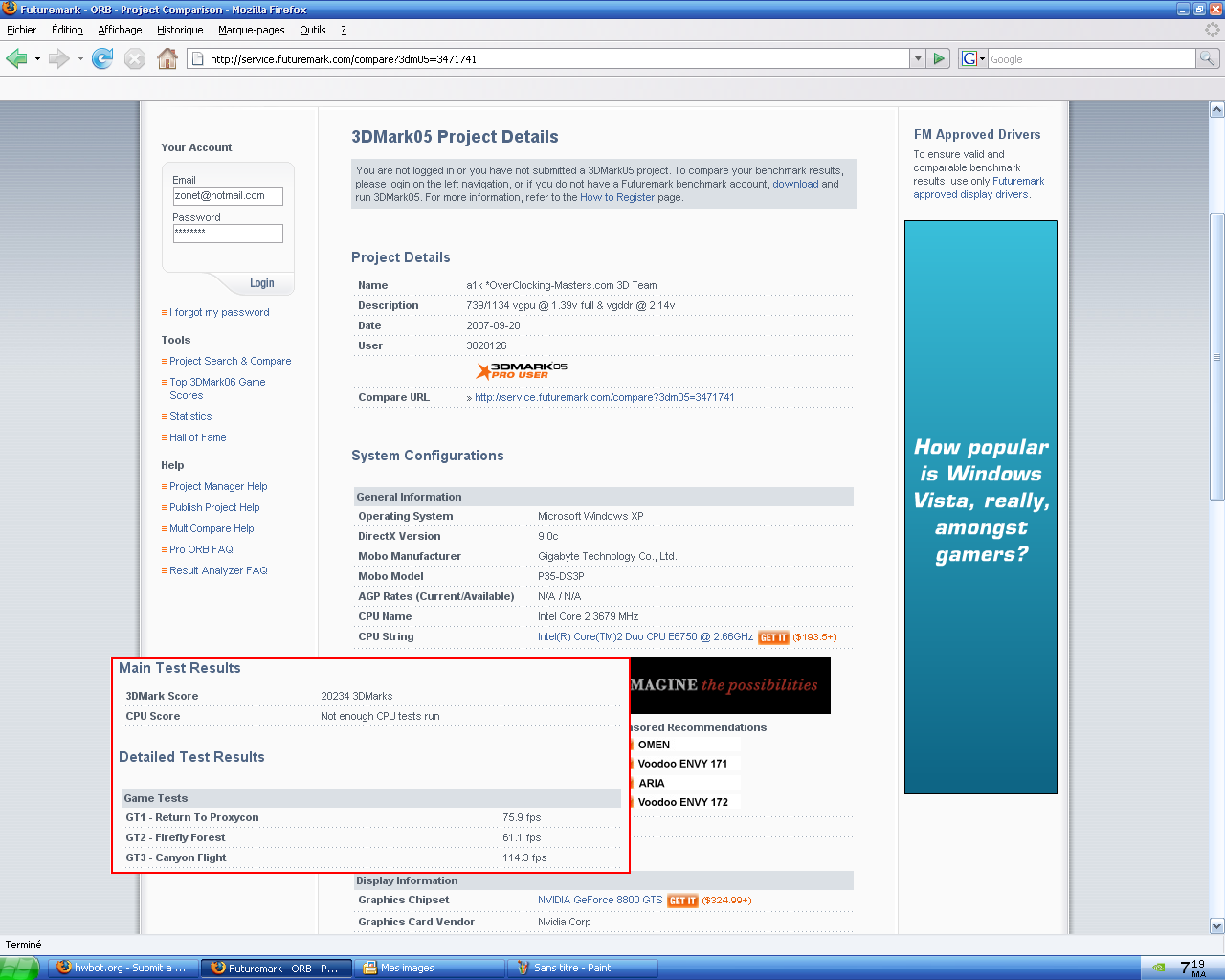Click the Stop loading icon
The width and height of the screenshot is (1225, 980).
tap(135, 58)
